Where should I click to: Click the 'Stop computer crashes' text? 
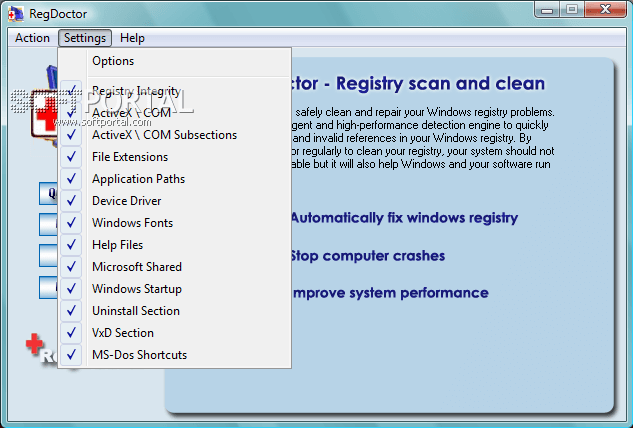[x=367, y=256]
